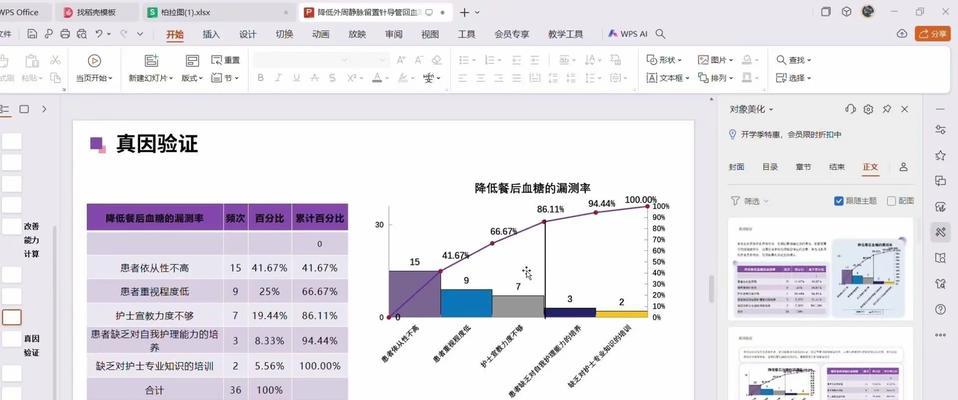Open the 查找 find dropdown
Screen dimensions: 958x400
pyautogui.click(x=794, y=60)
